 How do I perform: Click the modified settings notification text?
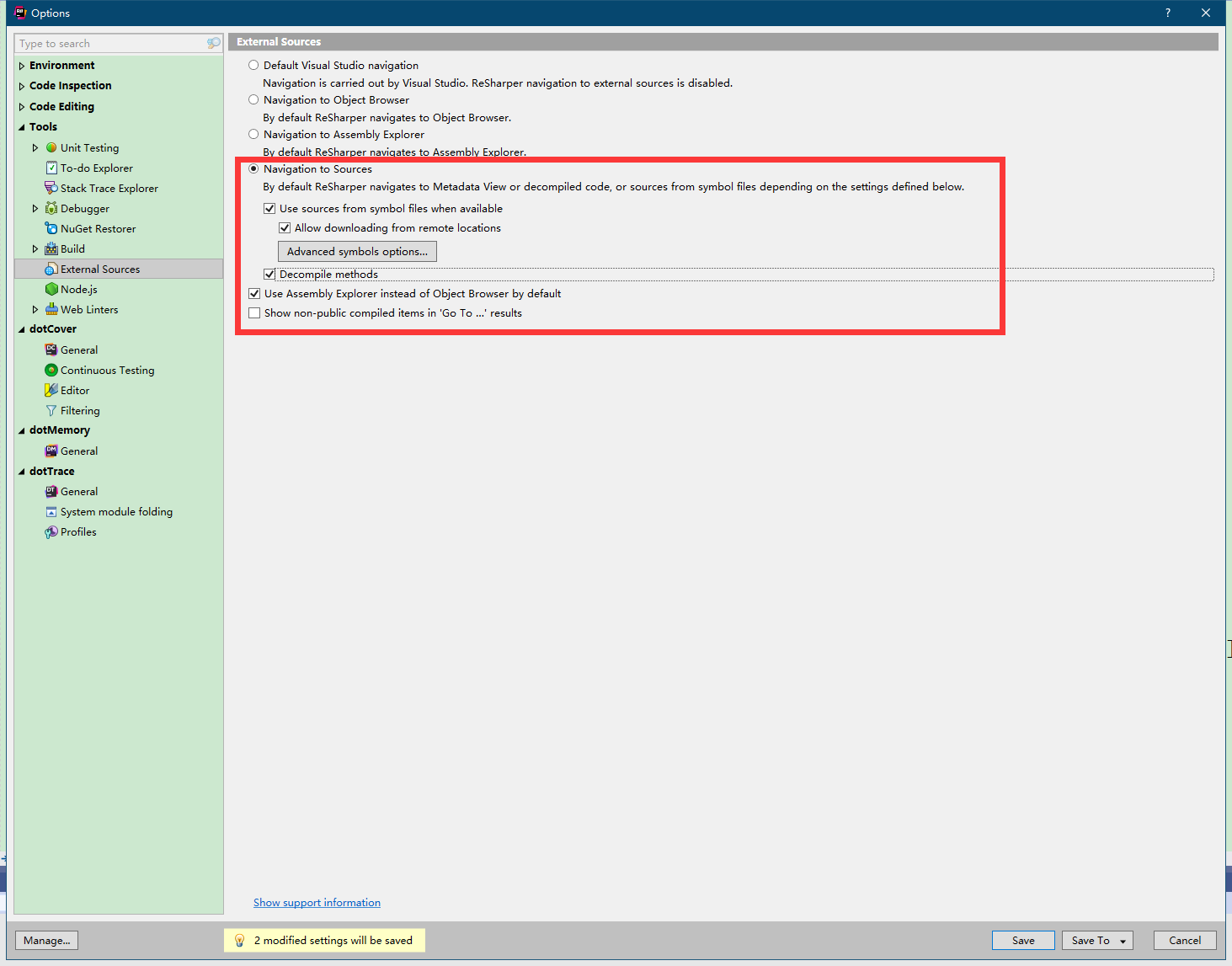point(333,940)
